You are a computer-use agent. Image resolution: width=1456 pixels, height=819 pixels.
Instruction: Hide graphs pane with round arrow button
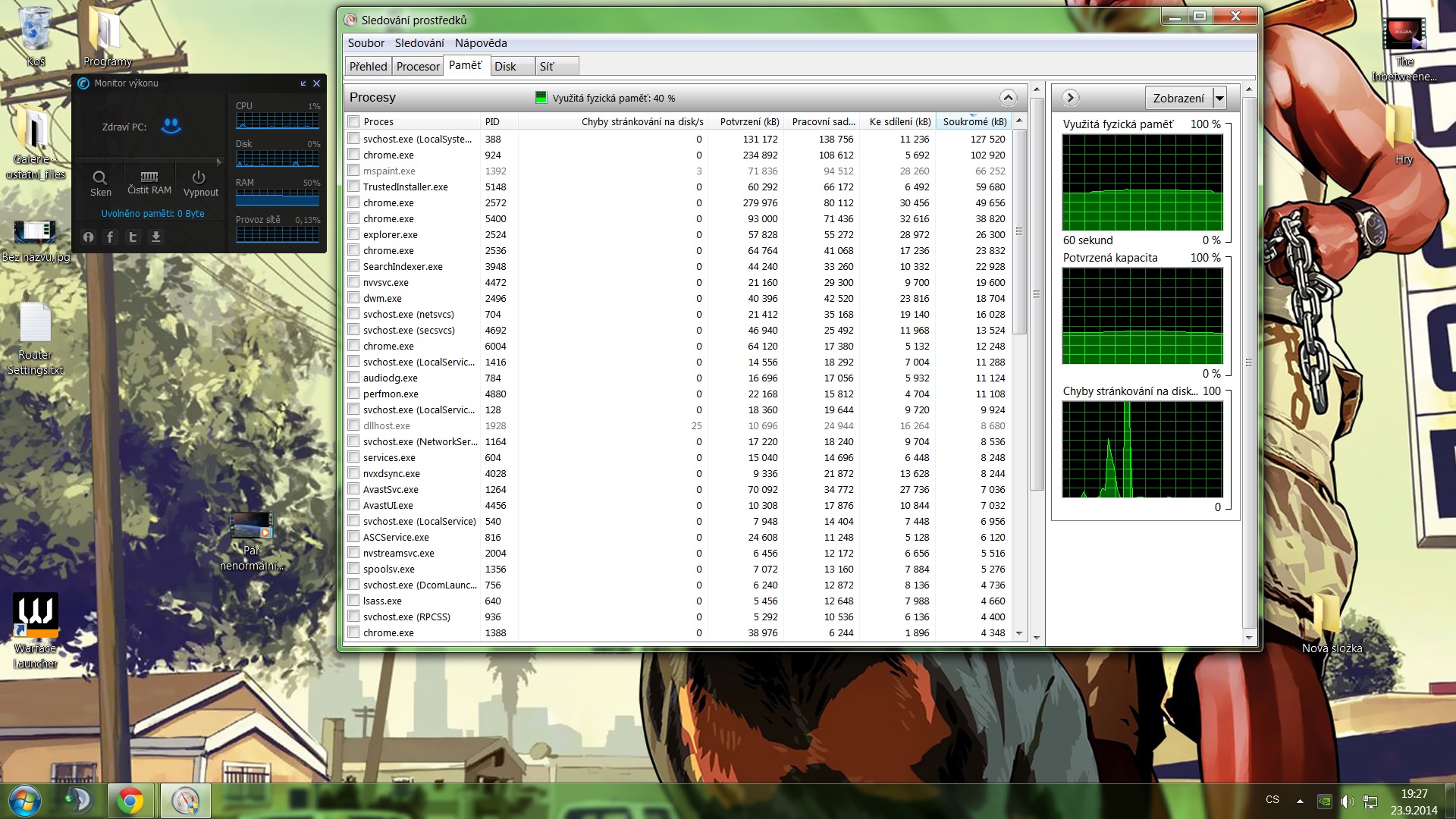pos(1070,98)
